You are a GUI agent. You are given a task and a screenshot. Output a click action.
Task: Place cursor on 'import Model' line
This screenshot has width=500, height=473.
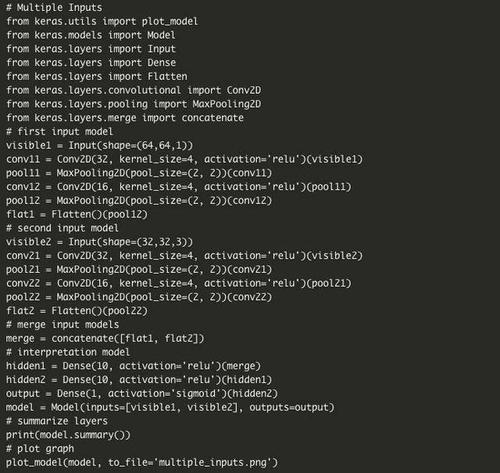91,35
